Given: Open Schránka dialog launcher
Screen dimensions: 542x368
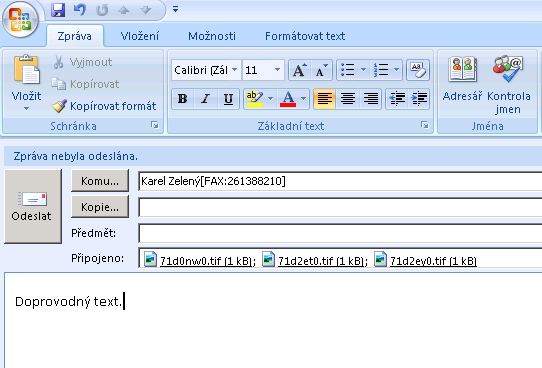Looking at the screenshot, I should 155,125.
